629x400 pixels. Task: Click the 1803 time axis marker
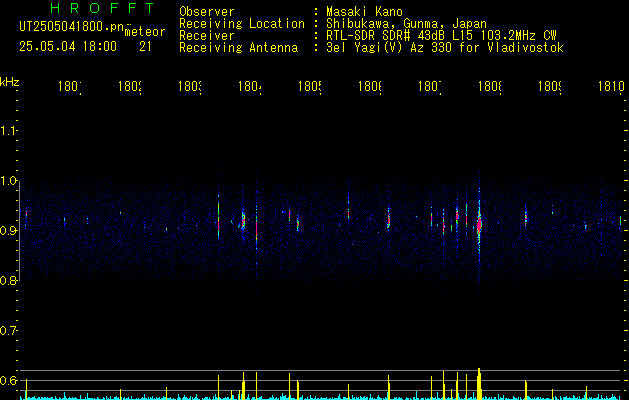pos(190,86)
